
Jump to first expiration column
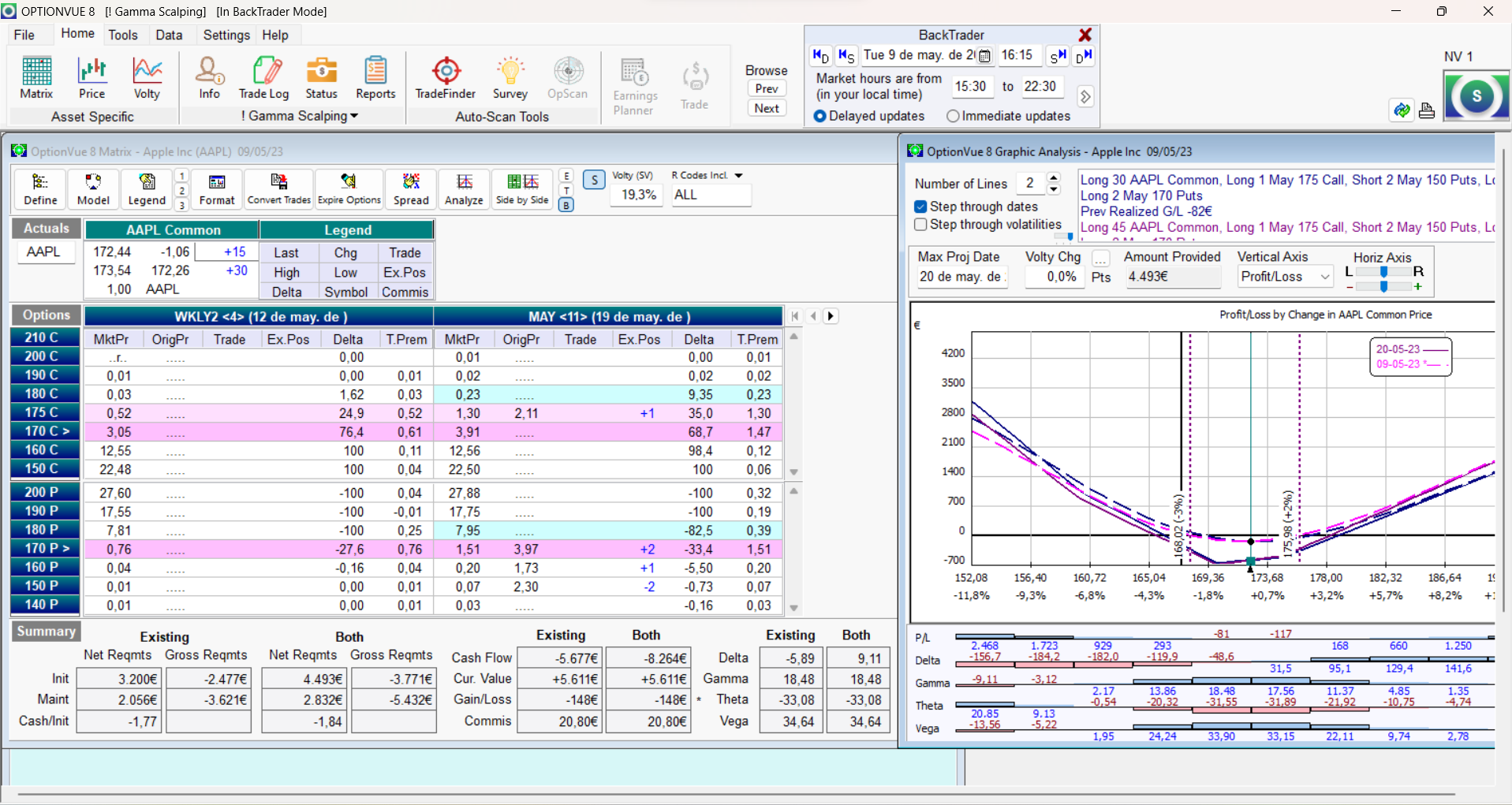[795, 316]
